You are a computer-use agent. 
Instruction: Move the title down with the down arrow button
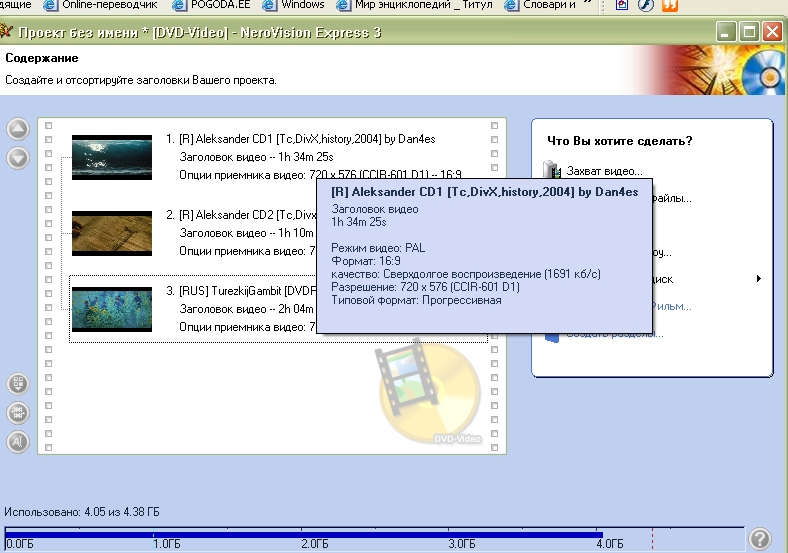click(18, 158)
